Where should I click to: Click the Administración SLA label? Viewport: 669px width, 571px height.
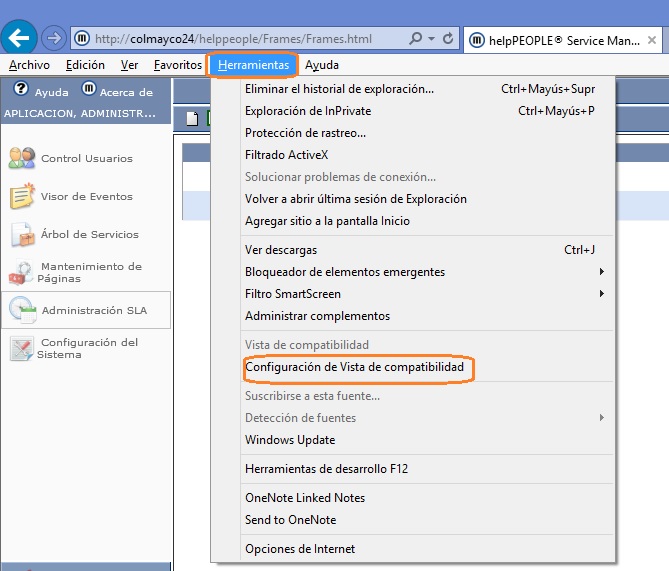click(94, 310)
